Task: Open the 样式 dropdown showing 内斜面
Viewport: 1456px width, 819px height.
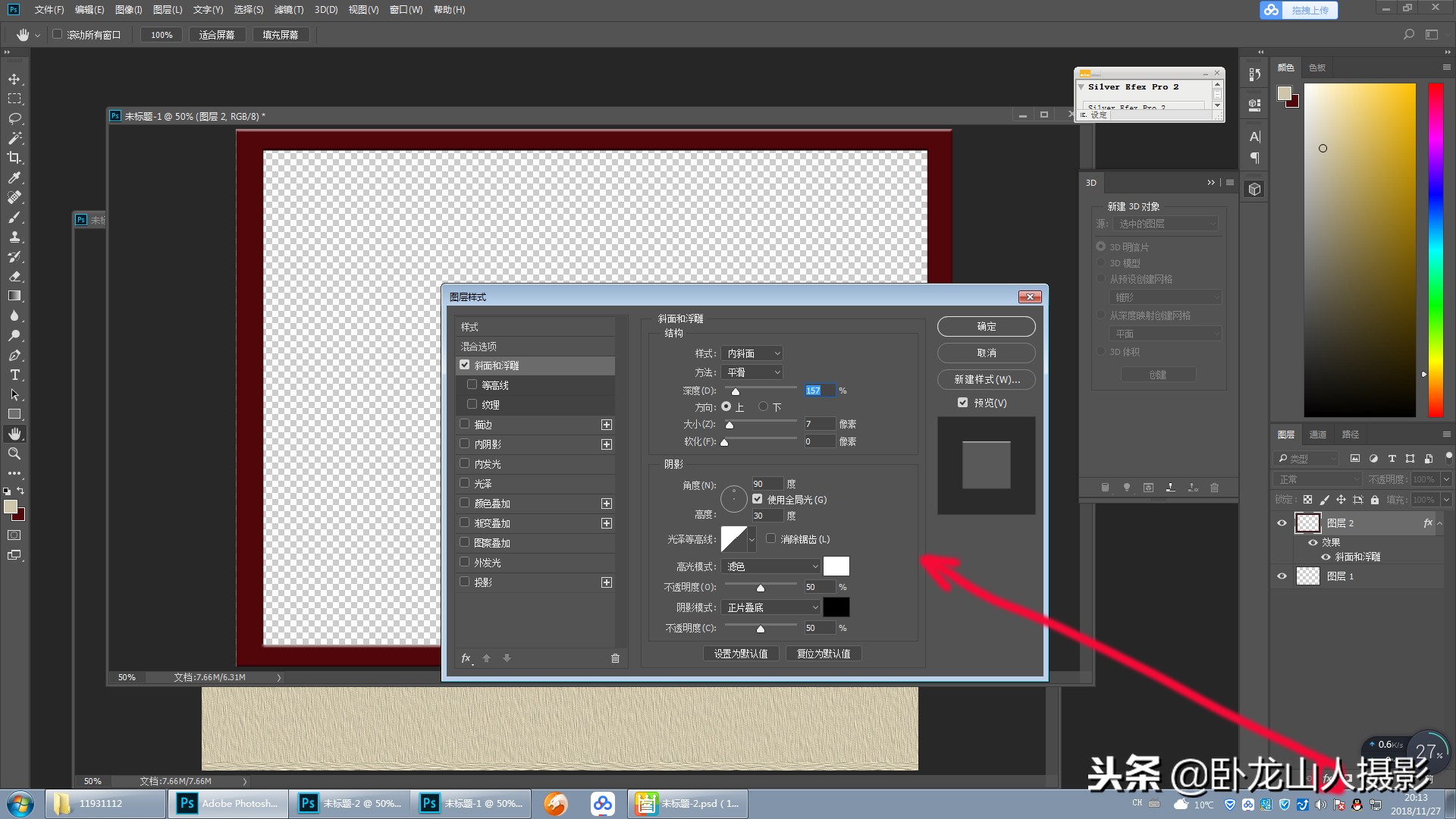Action: point(752,353)
